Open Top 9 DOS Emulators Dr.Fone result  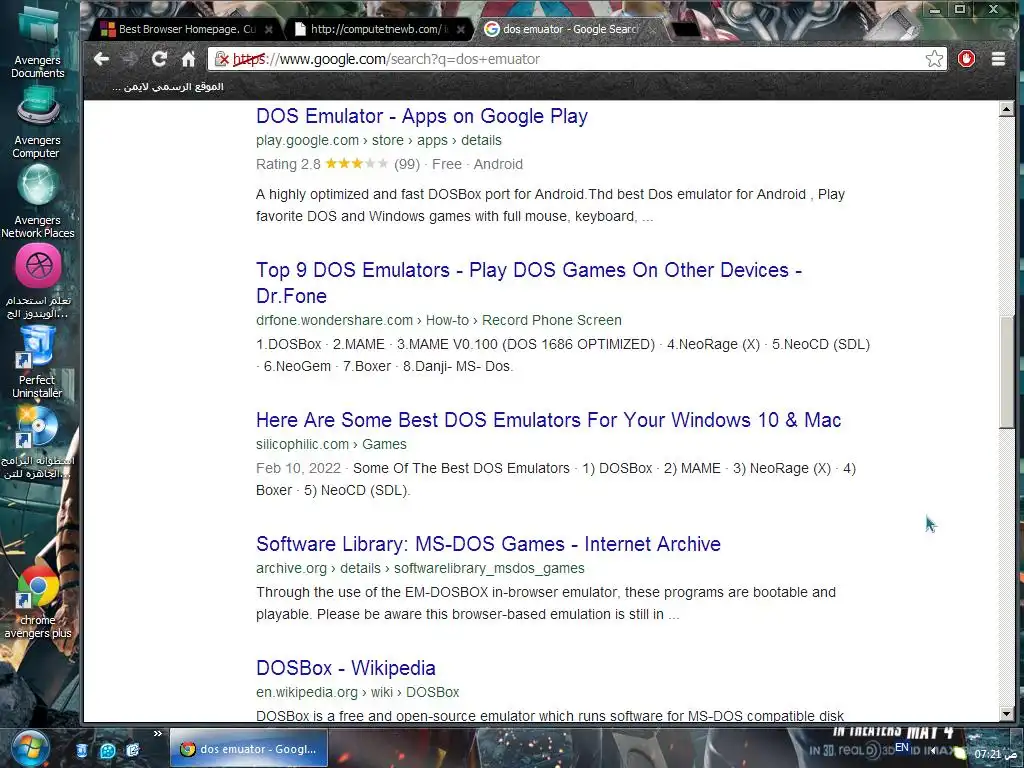click(x=529, y=283)
